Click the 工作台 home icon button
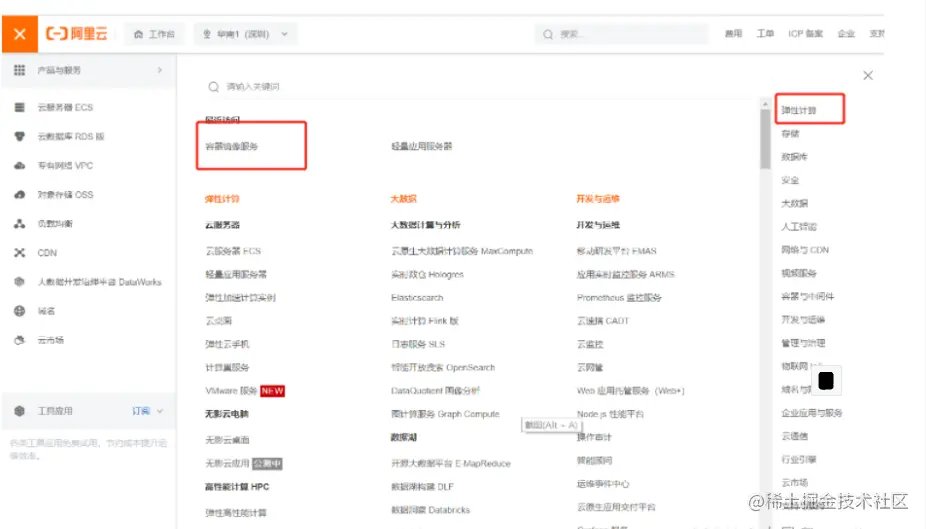This screenshot has height=529, width=926. point(154,34)
